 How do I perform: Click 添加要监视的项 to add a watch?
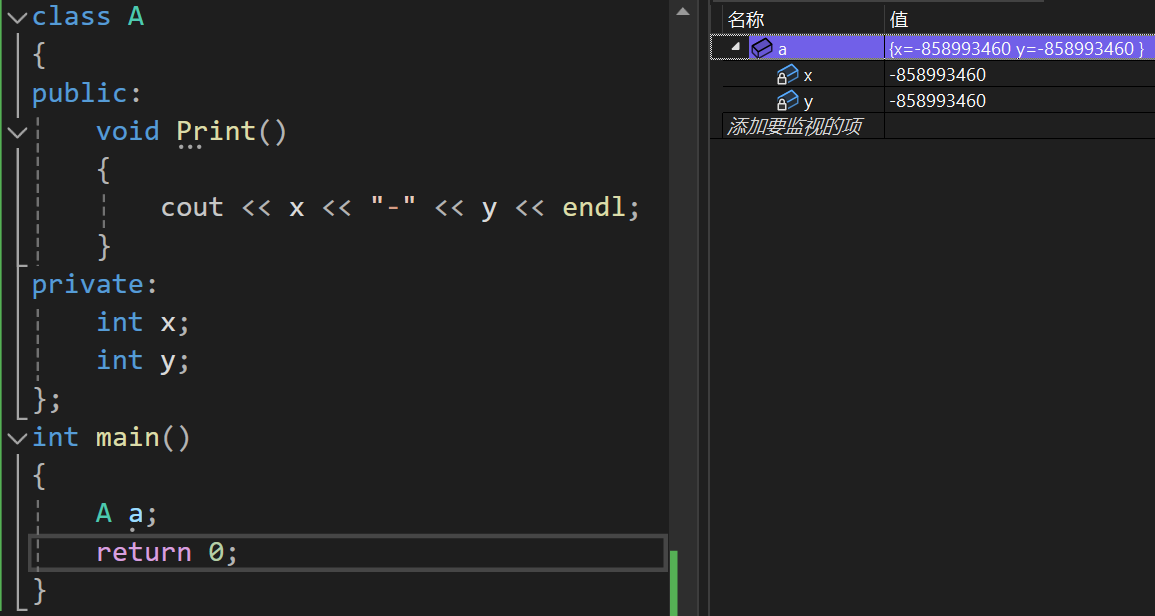pos(795,126)
